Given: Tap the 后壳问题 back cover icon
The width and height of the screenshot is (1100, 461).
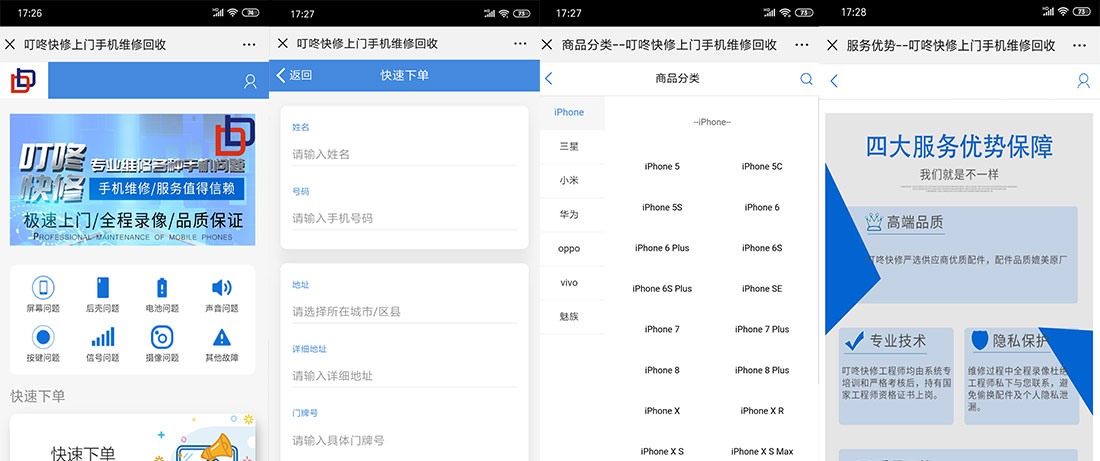Looking at the screenshot, I should pos(103,288).
